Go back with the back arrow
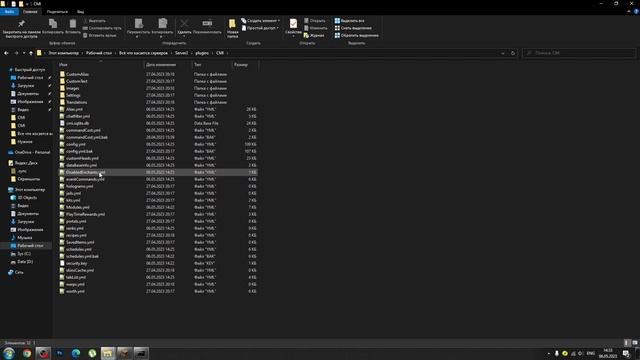This screenshot has height=360, width=640. click(x=6, y=53)
